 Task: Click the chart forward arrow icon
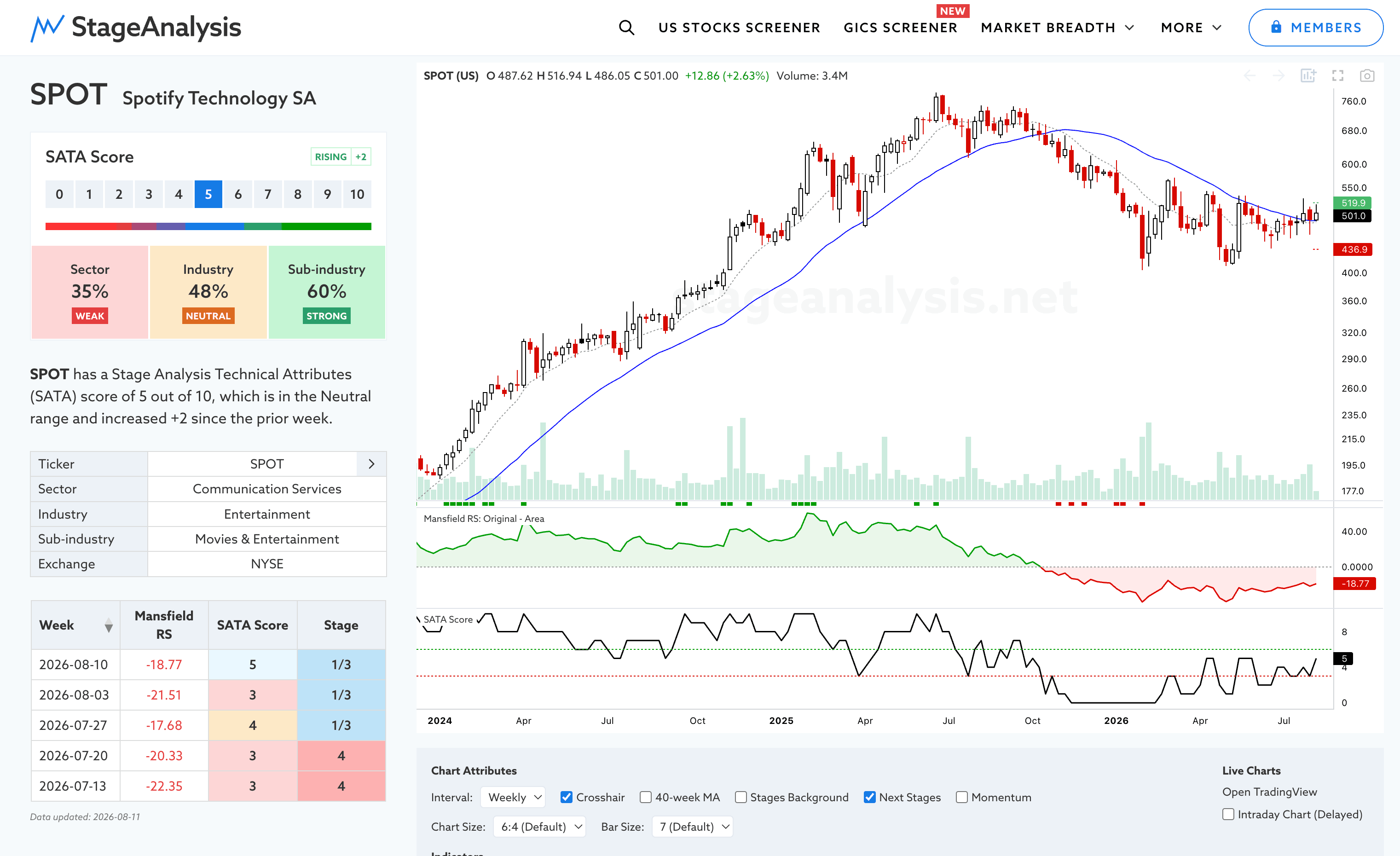[1279, 75]
